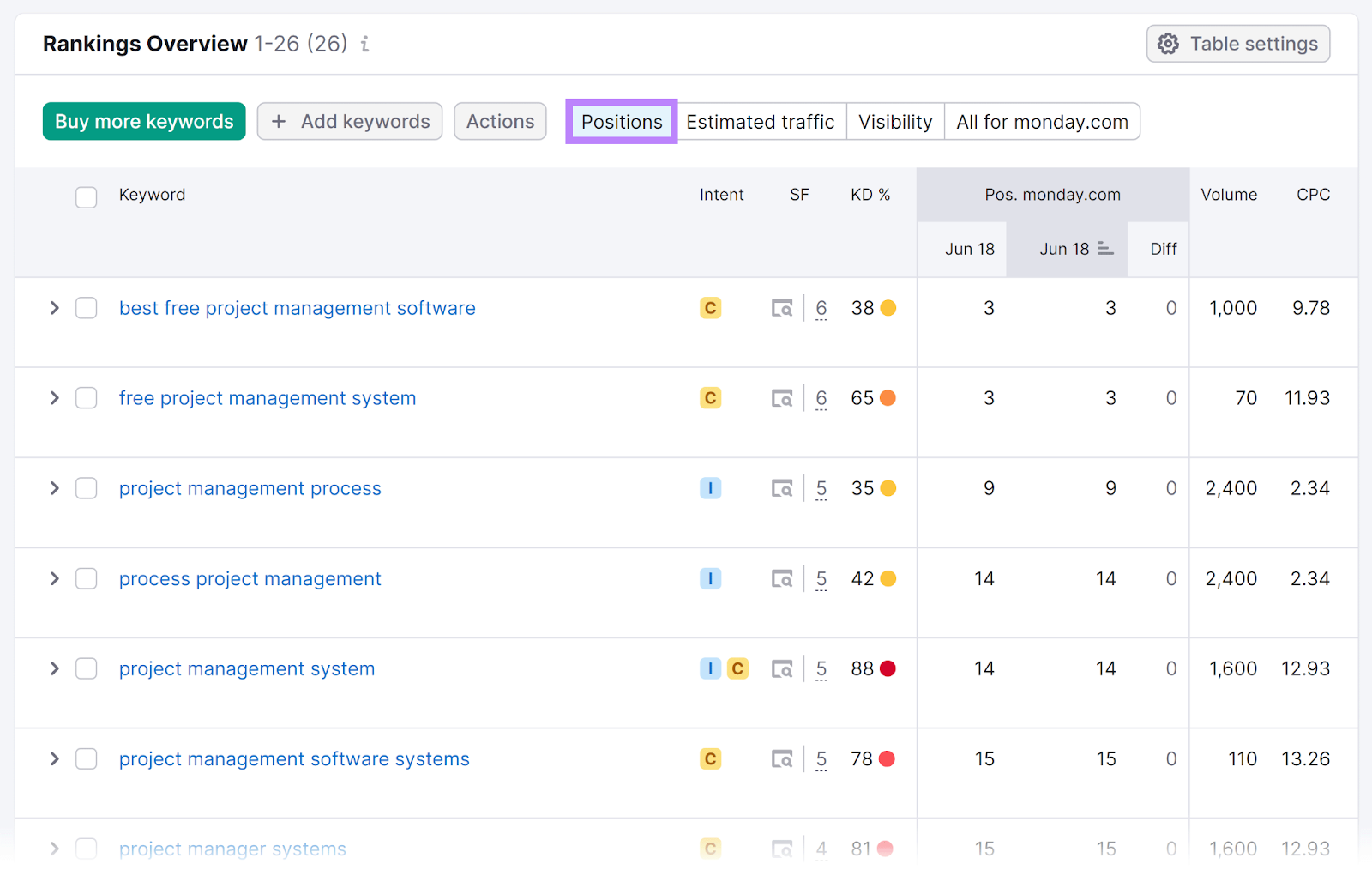Switch to the Estimated traffic tab

761,121
